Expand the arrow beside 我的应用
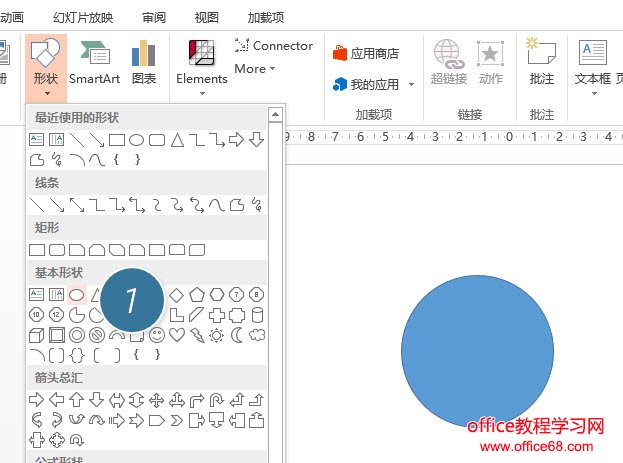The image size is (623, 463). click(x=412, y=84)
